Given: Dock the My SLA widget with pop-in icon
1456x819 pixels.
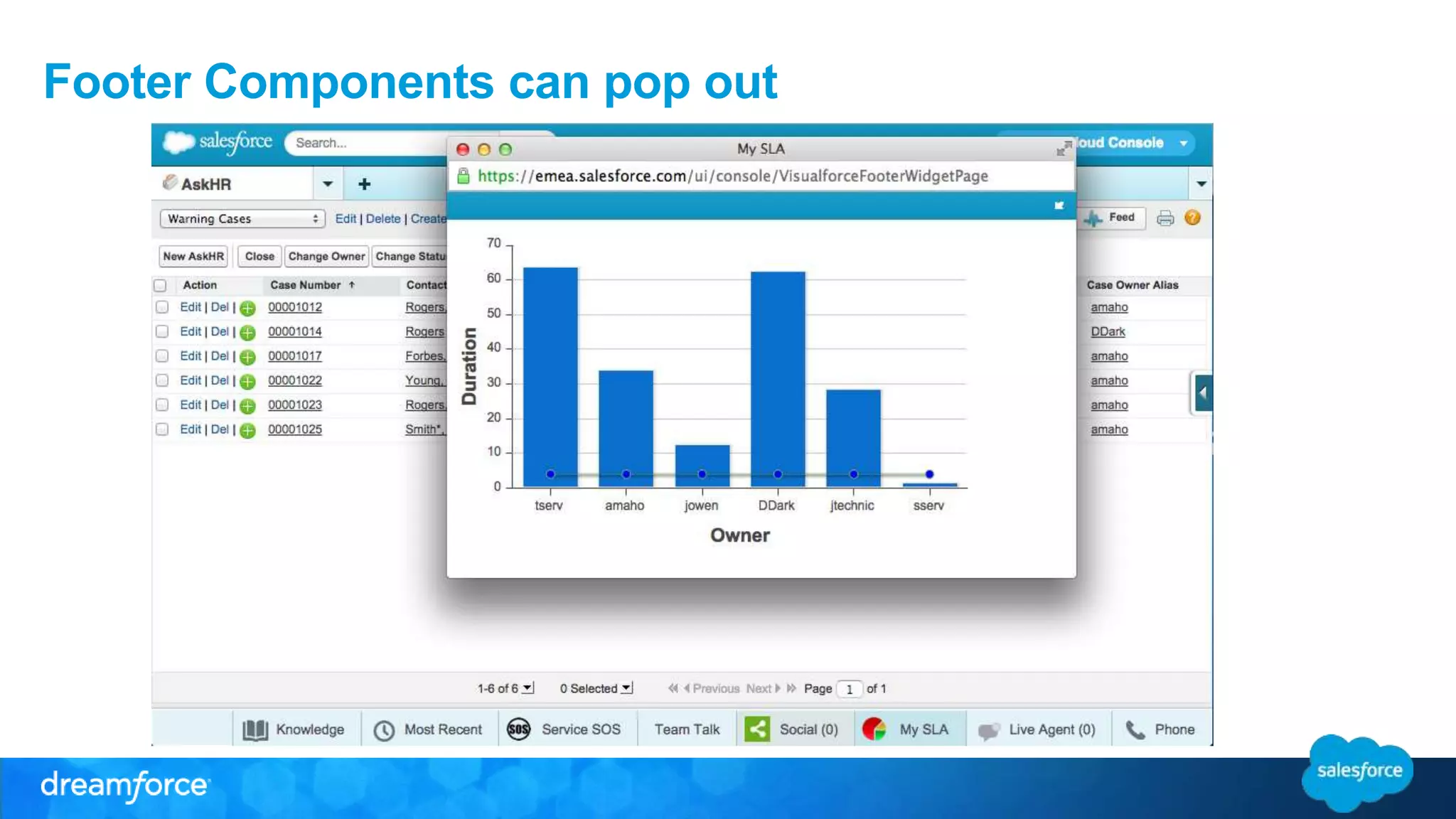Looking at the screenshot, I should point(1059,205).
